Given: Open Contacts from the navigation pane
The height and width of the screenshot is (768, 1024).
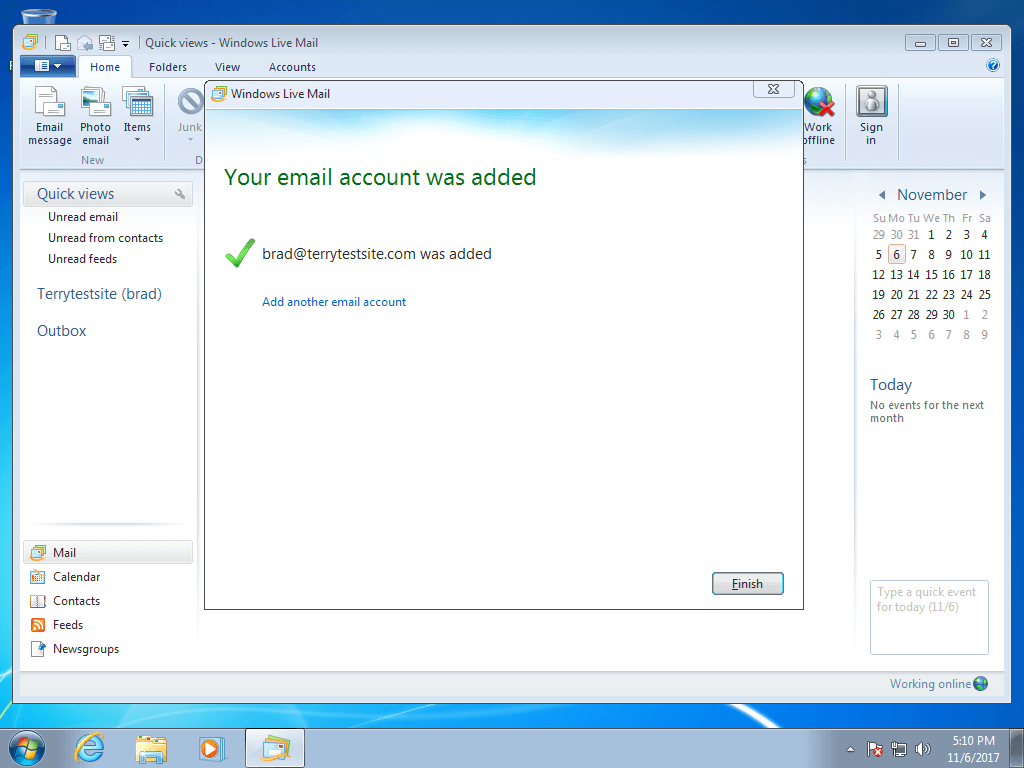Looking at the screenshot, I should (76, 601).
